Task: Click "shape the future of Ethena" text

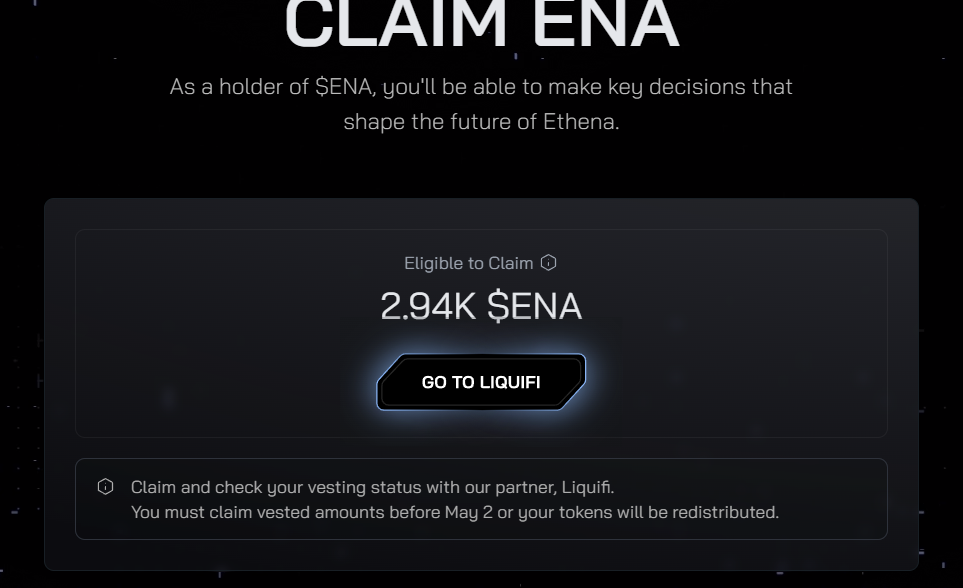Action: 481,121
